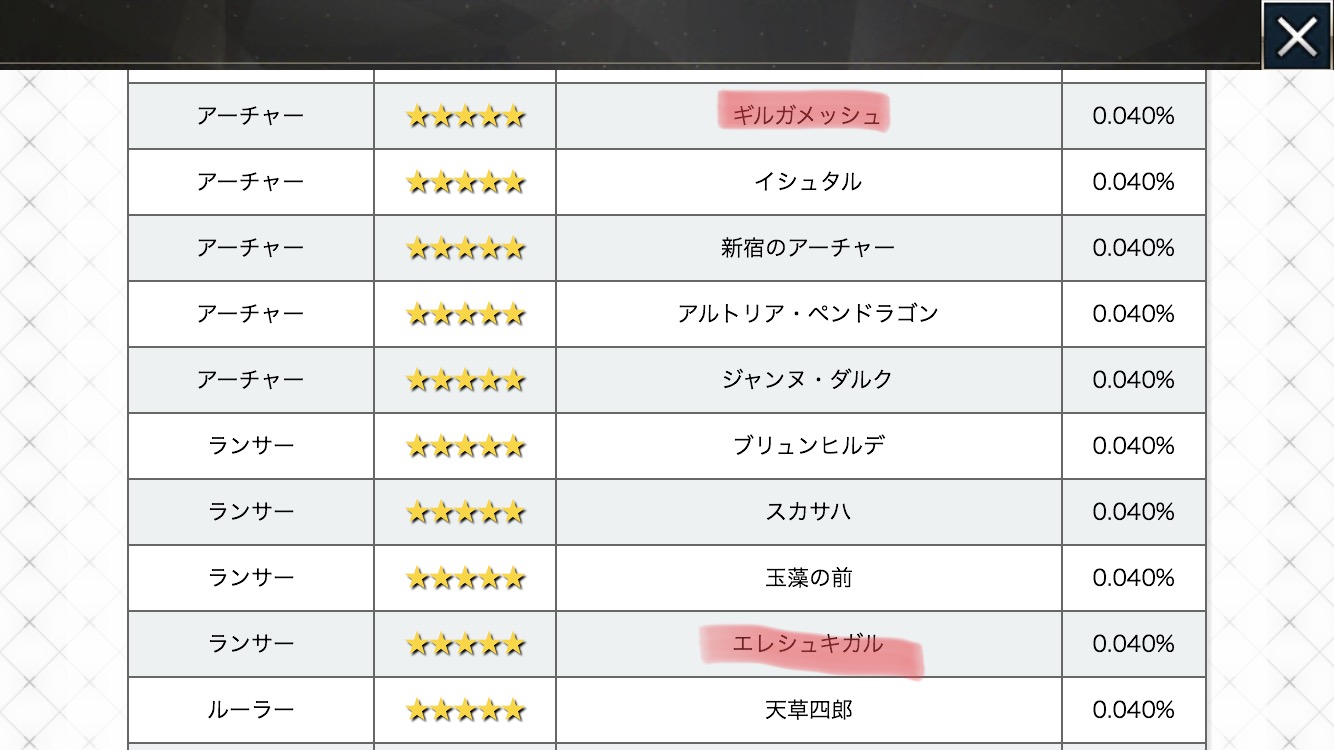Click the five stars beside 玉藻の前
Image resolution: width=1334 pixels, height=750 pixels.
pyautogui.click(x=465, y=578)
